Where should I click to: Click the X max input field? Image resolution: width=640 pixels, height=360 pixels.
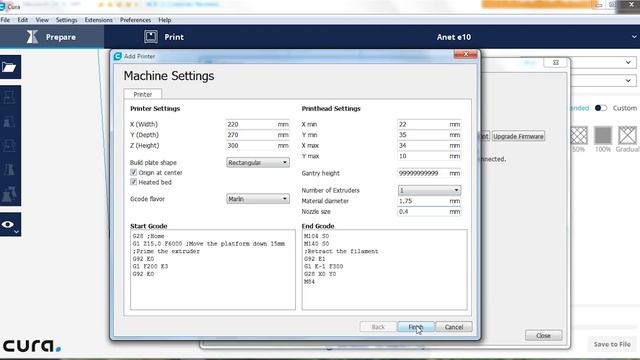pos(429,145)
